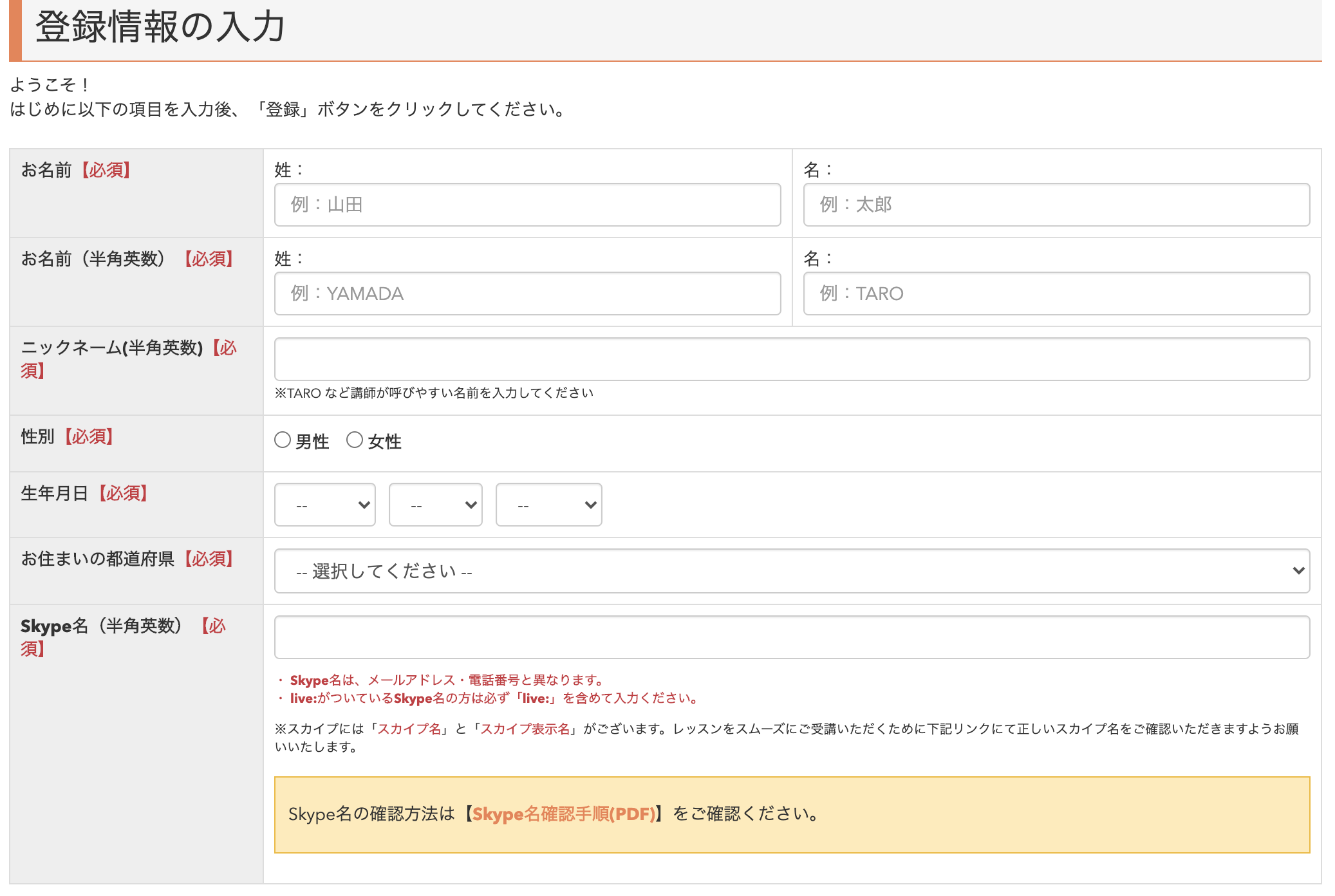1335x896 pixels.
Task: Open the birth year dropdown
Action: click(x=324, y=505)
